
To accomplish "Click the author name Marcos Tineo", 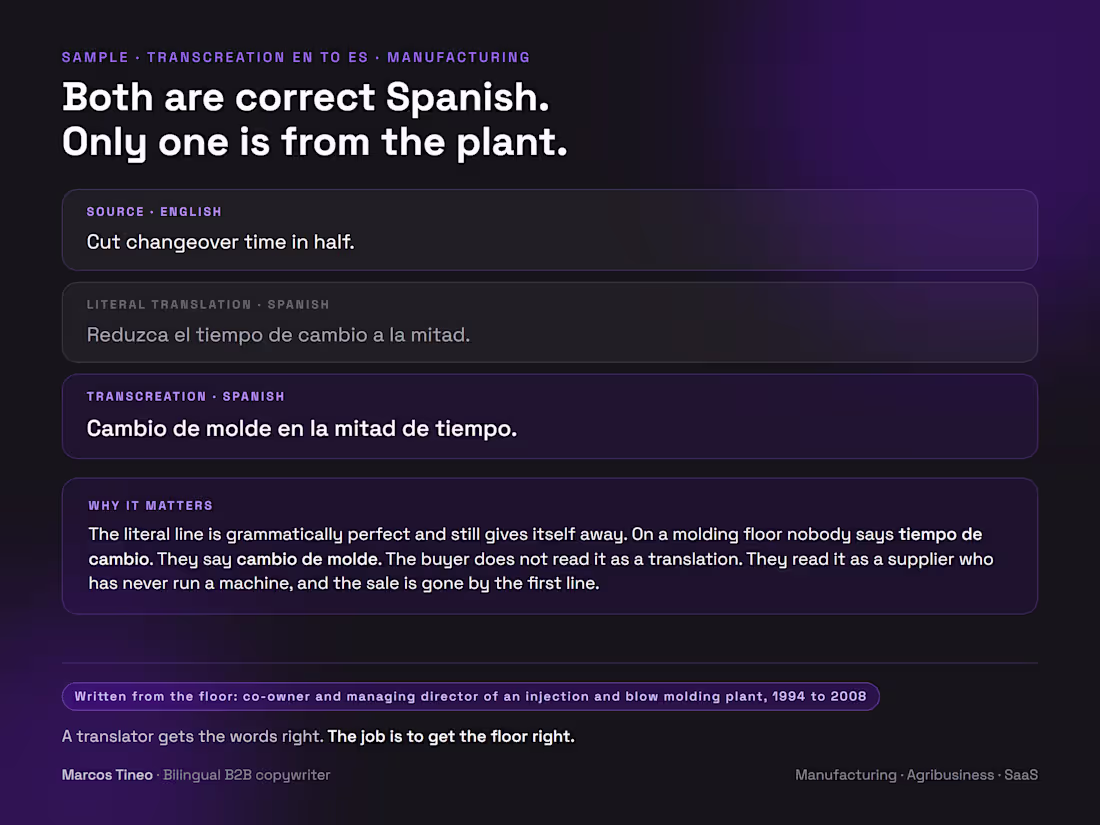I will click(x=107, y=775).
